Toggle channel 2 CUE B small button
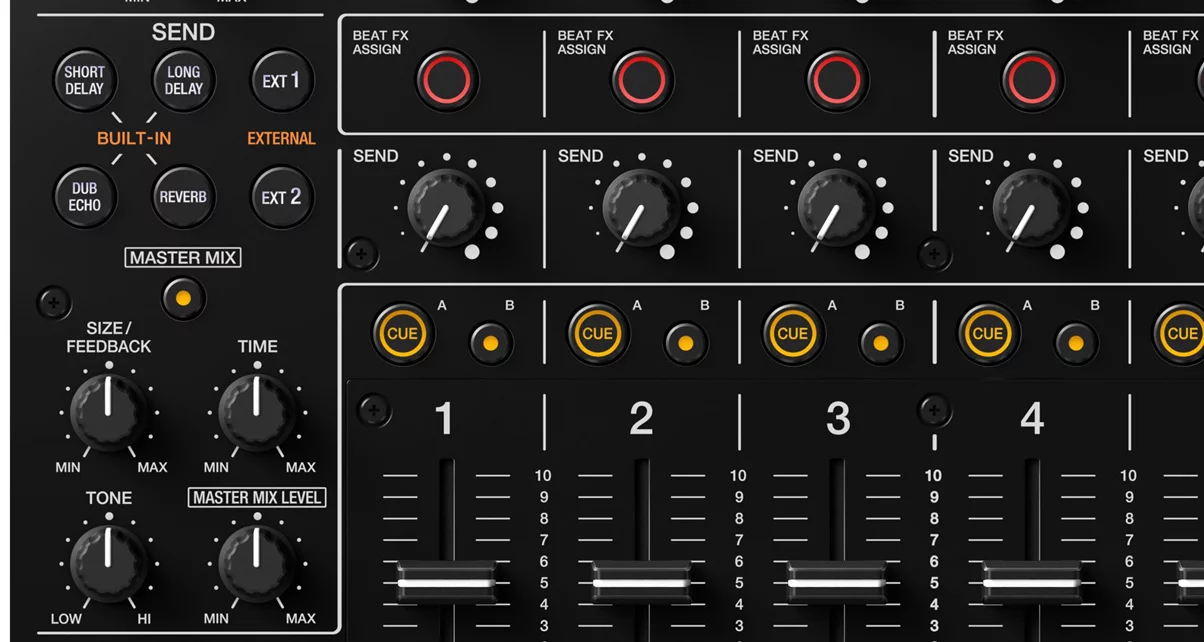The height and width of the screenshot is (642, 1204). tap(685, 343)
